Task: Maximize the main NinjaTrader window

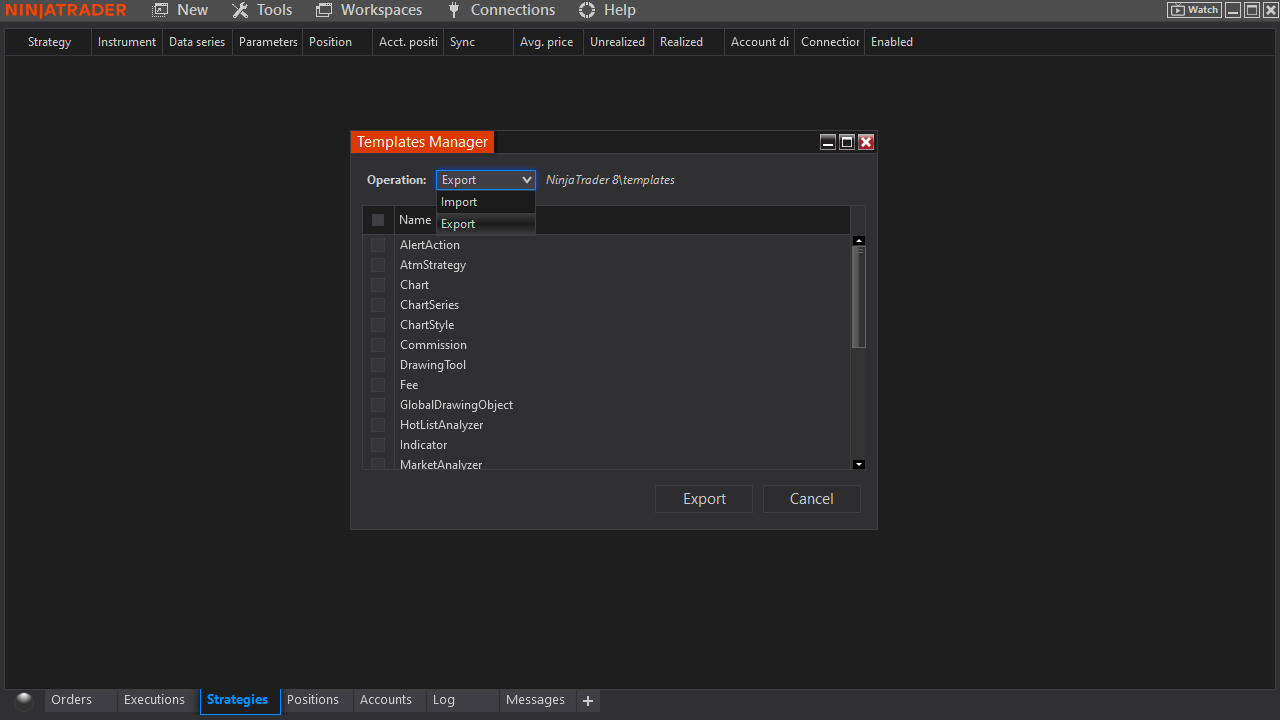Action: point(1251,10)
